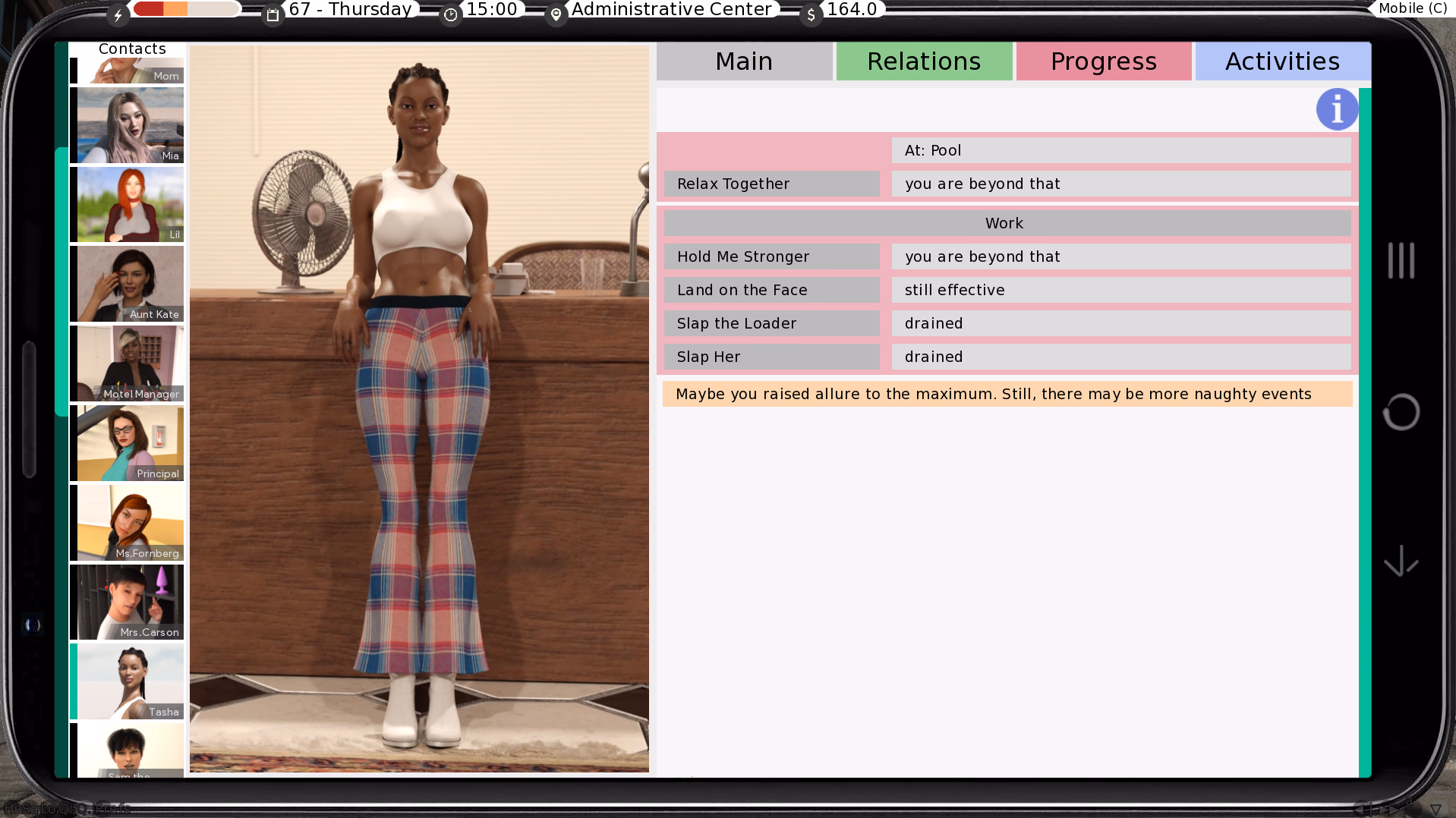1456x818 pixels.
Task: Tap the phone circular home icon
Action: tap(1401, 412)
